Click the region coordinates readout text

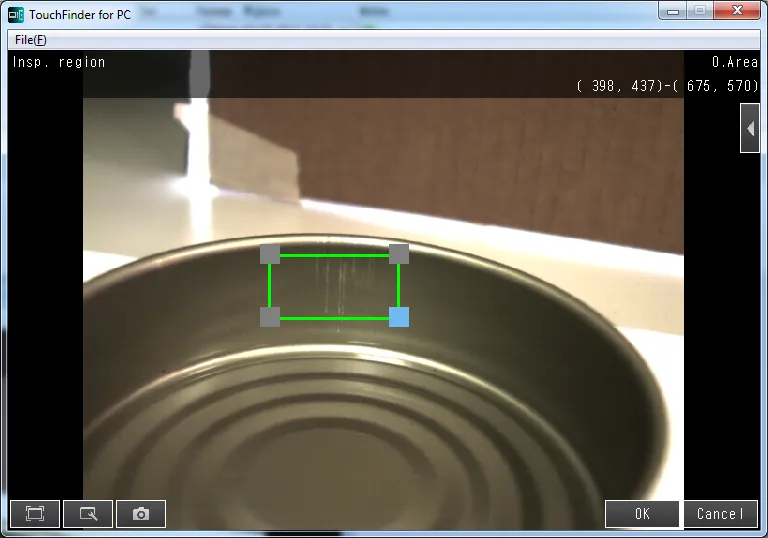point(667,86)
